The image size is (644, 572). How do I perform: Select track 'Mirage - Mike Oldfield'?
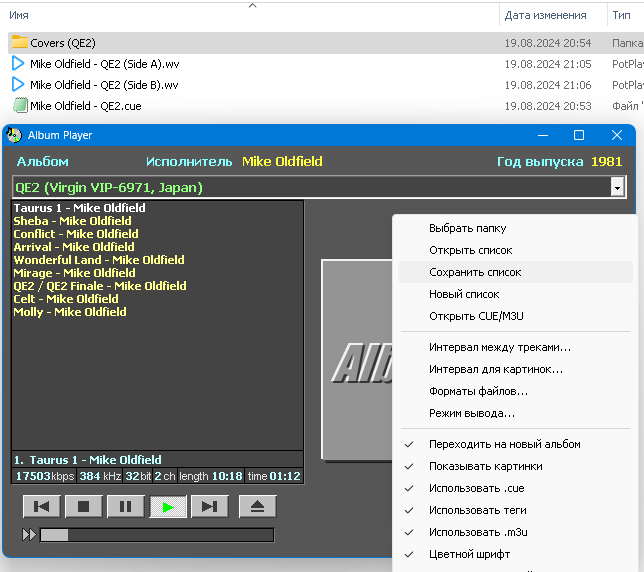pos(74,273)
